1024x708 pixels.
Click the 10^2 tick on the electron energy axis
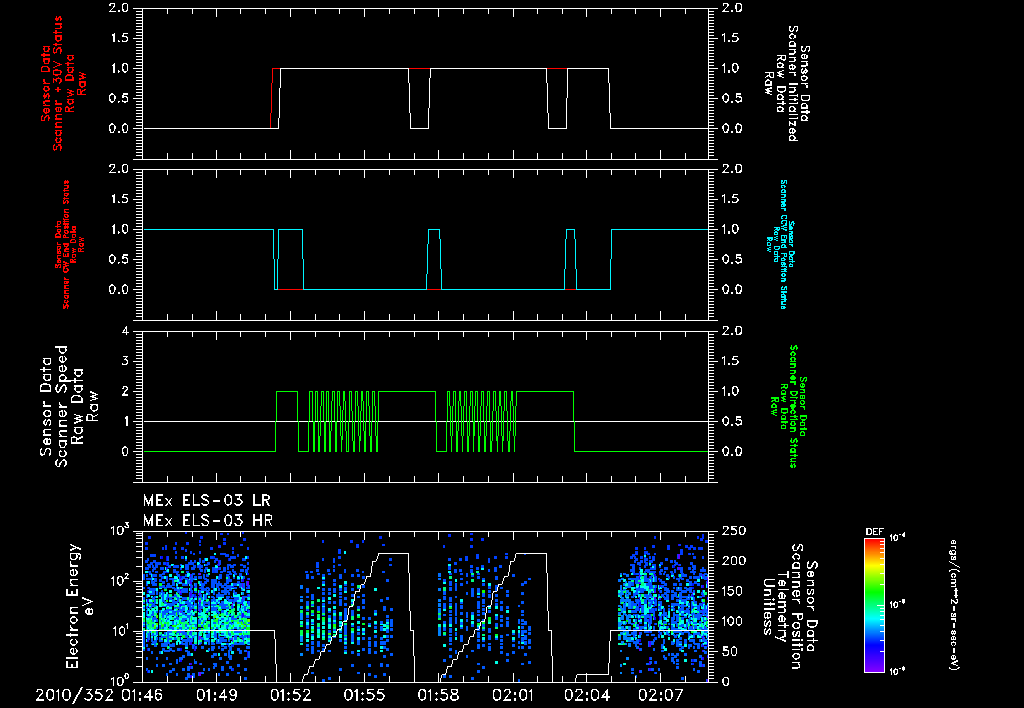click(119, 580)
